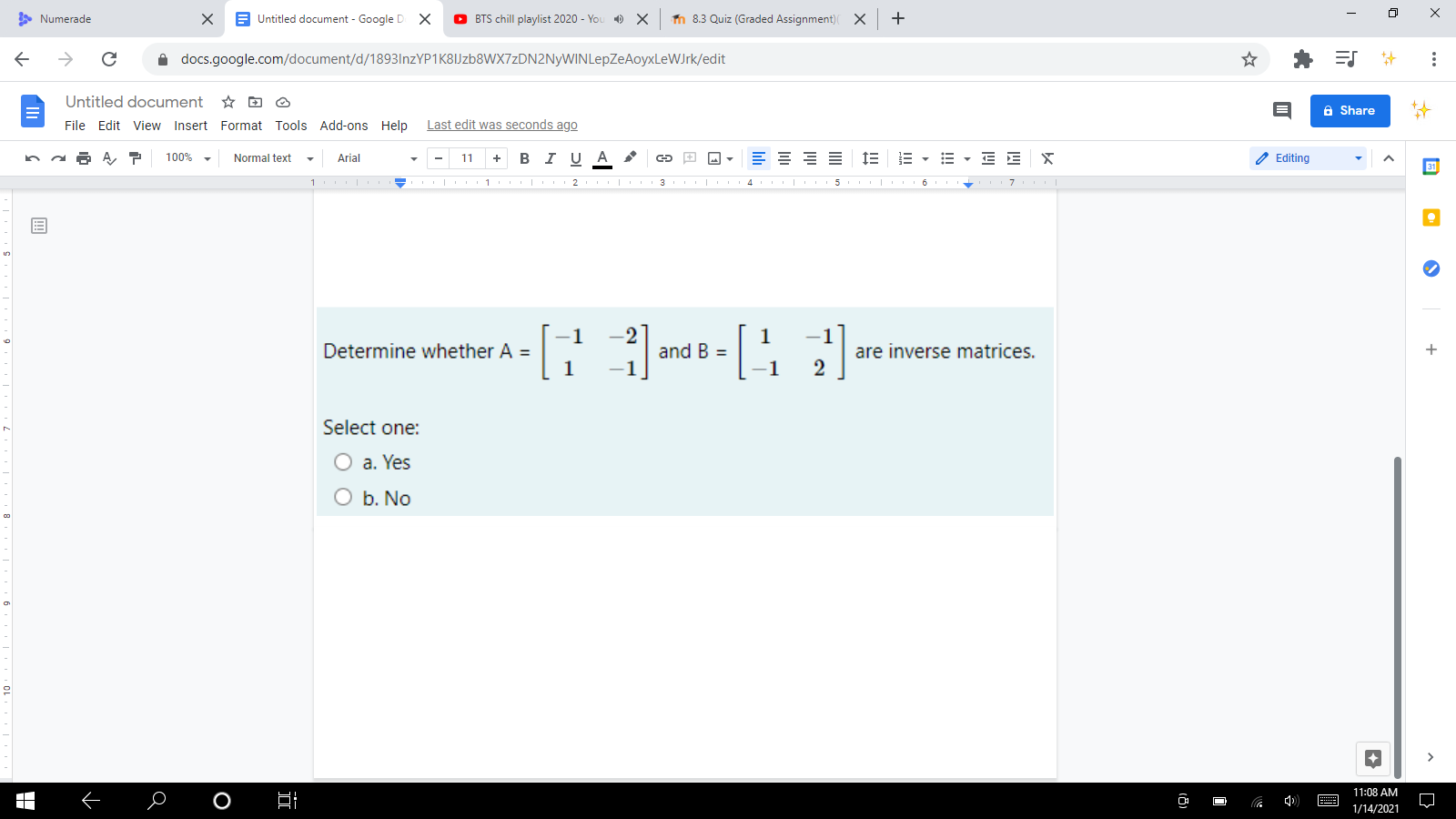
Task: Select spelling and grammar check icon
Action: click(109, 158)
